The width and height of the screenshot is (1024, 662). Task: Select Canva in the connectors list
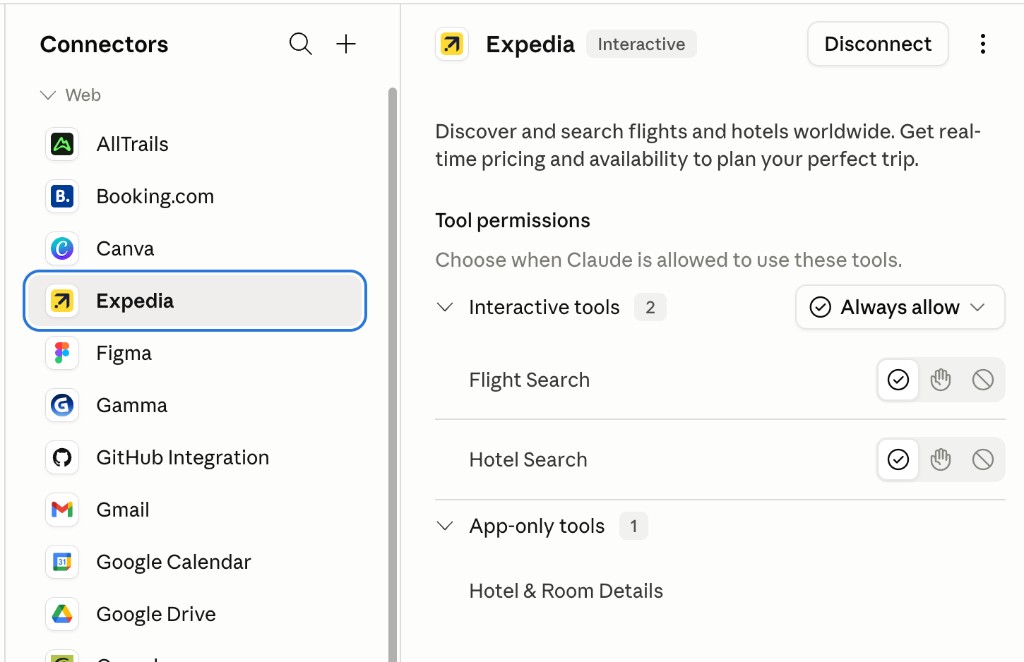(195, 248)
